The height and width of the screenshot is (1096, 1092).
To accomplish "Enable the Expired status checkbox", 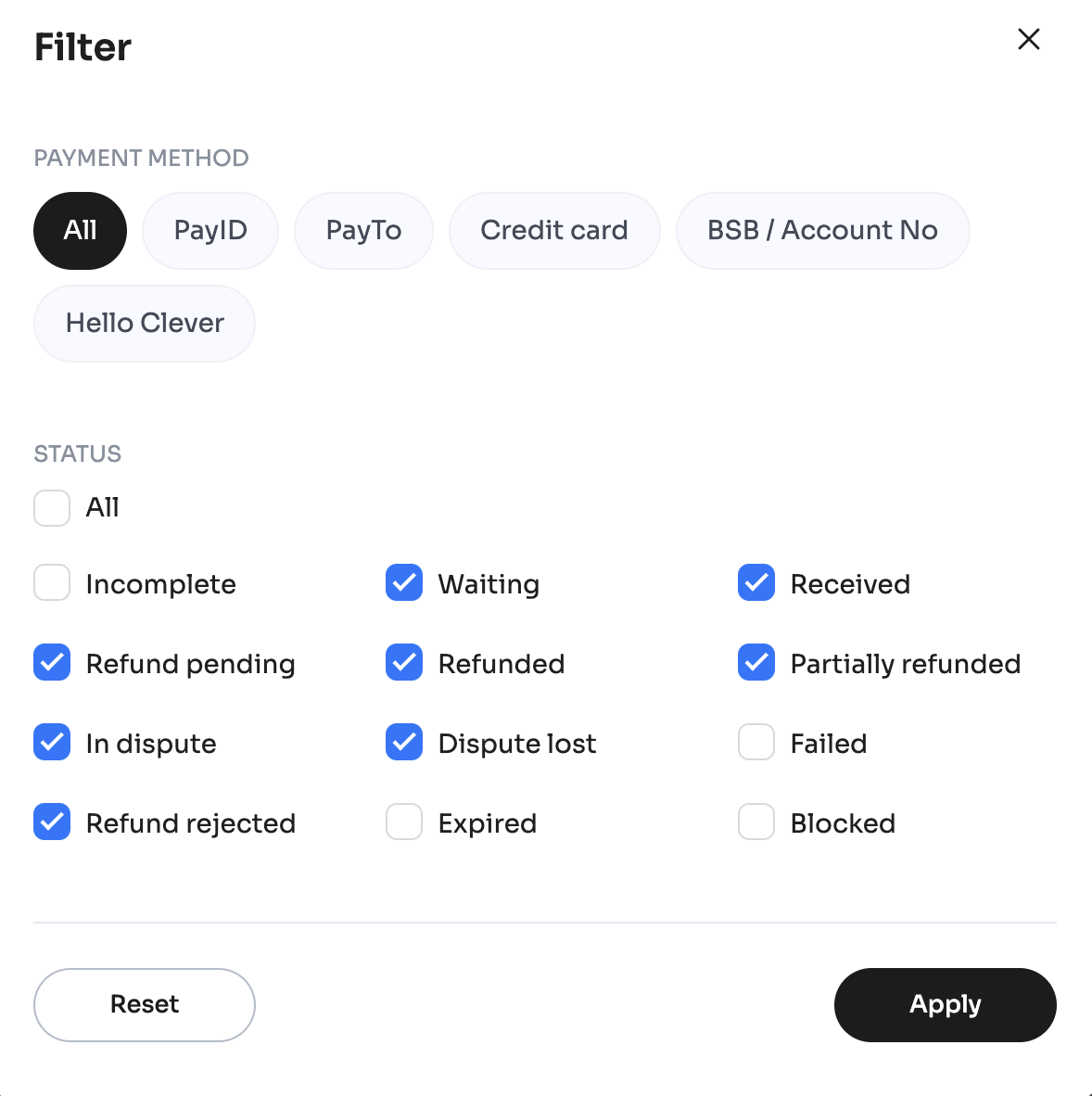I will (x=404, y=822).
